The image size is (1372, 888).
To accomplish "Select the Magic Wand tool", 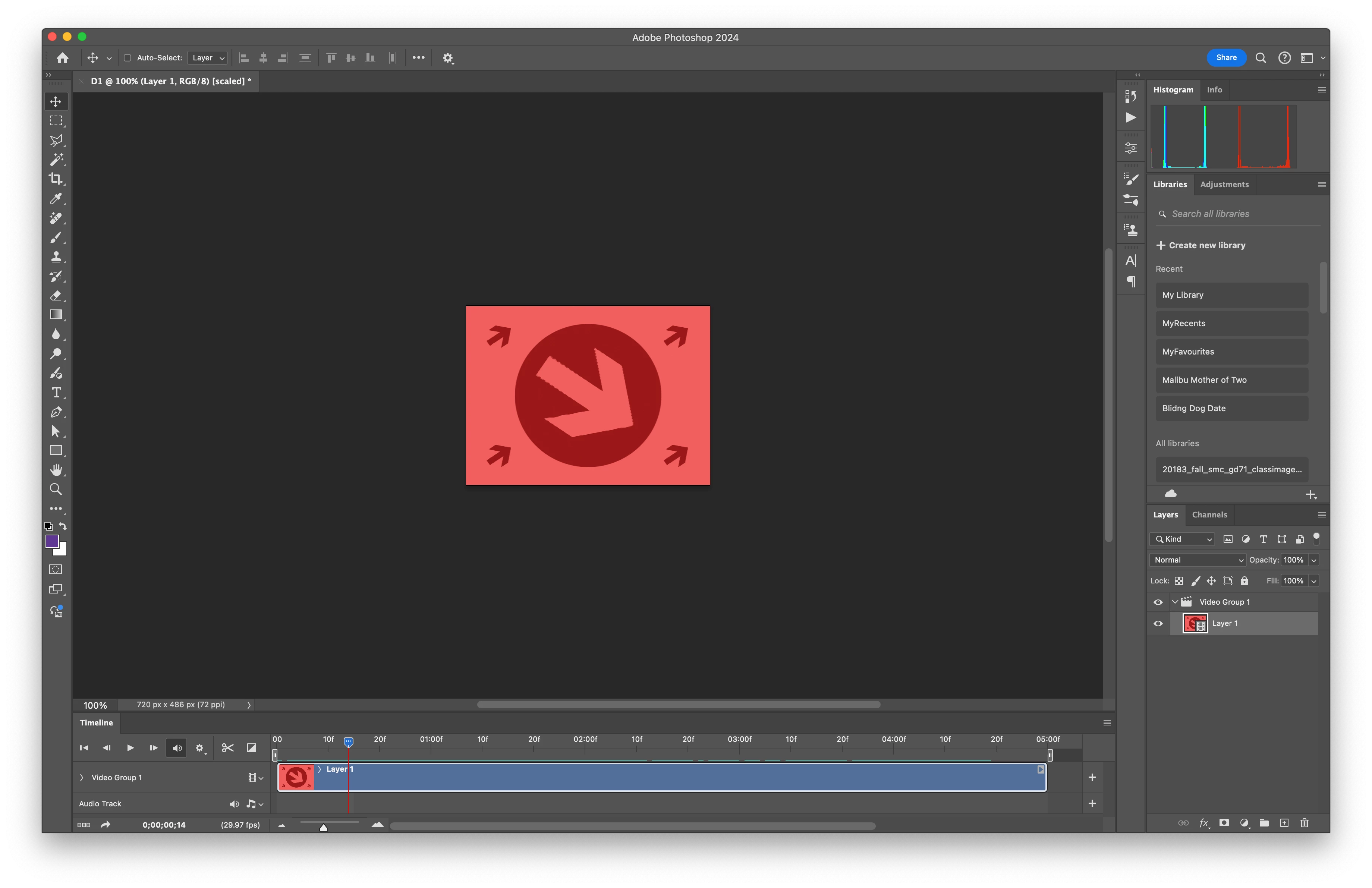I will (56, 159).
